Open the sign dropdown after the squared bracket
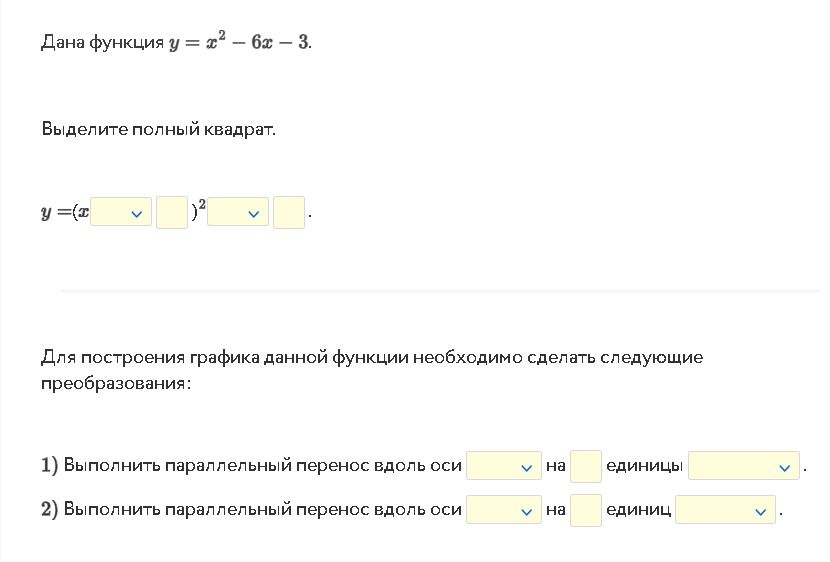This screenshot has width=830, height=562. (x=238, y=212)
